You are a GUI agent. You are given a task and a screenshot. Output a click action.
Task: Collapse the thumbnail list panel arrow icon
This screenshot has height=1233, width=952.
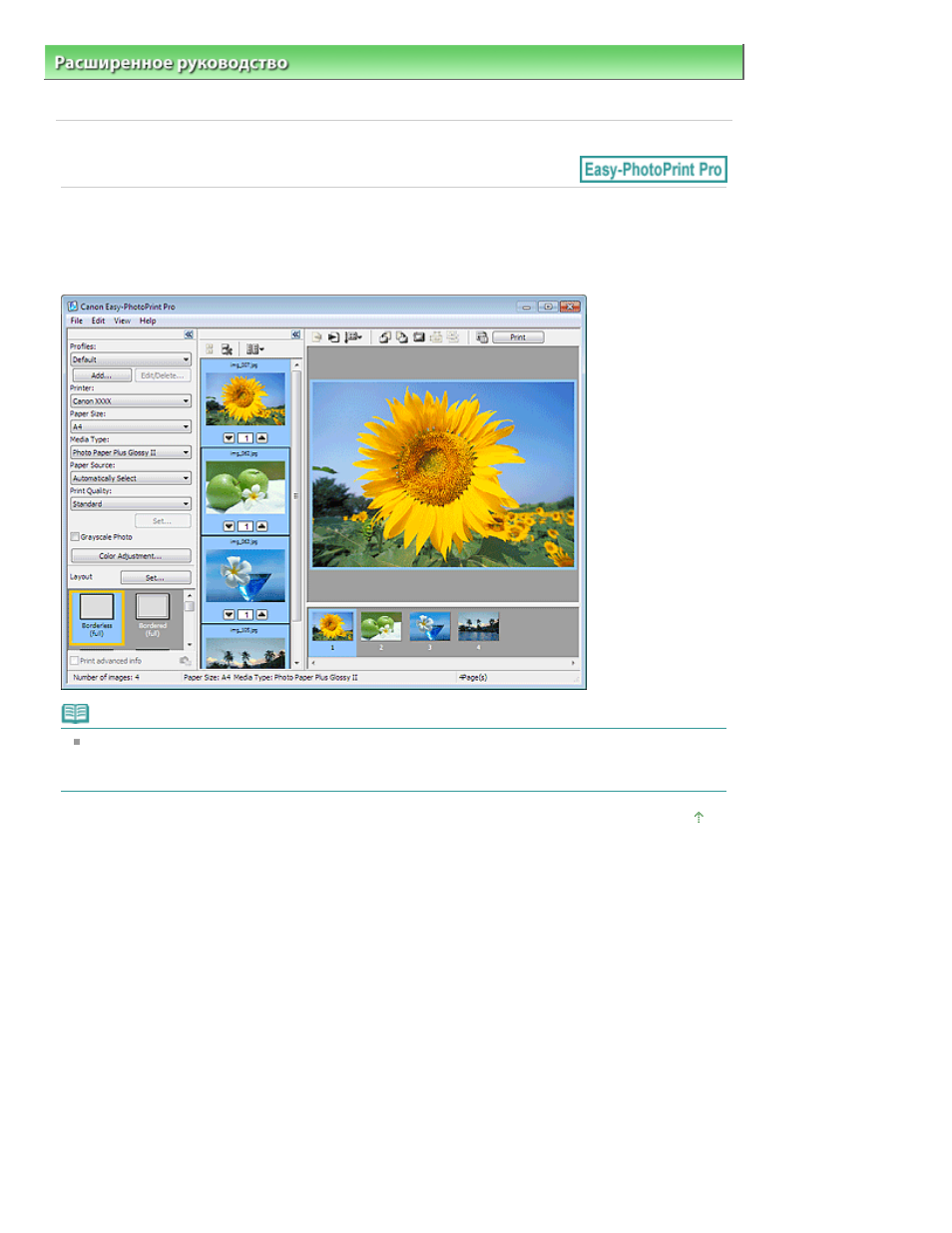[296, 334]
